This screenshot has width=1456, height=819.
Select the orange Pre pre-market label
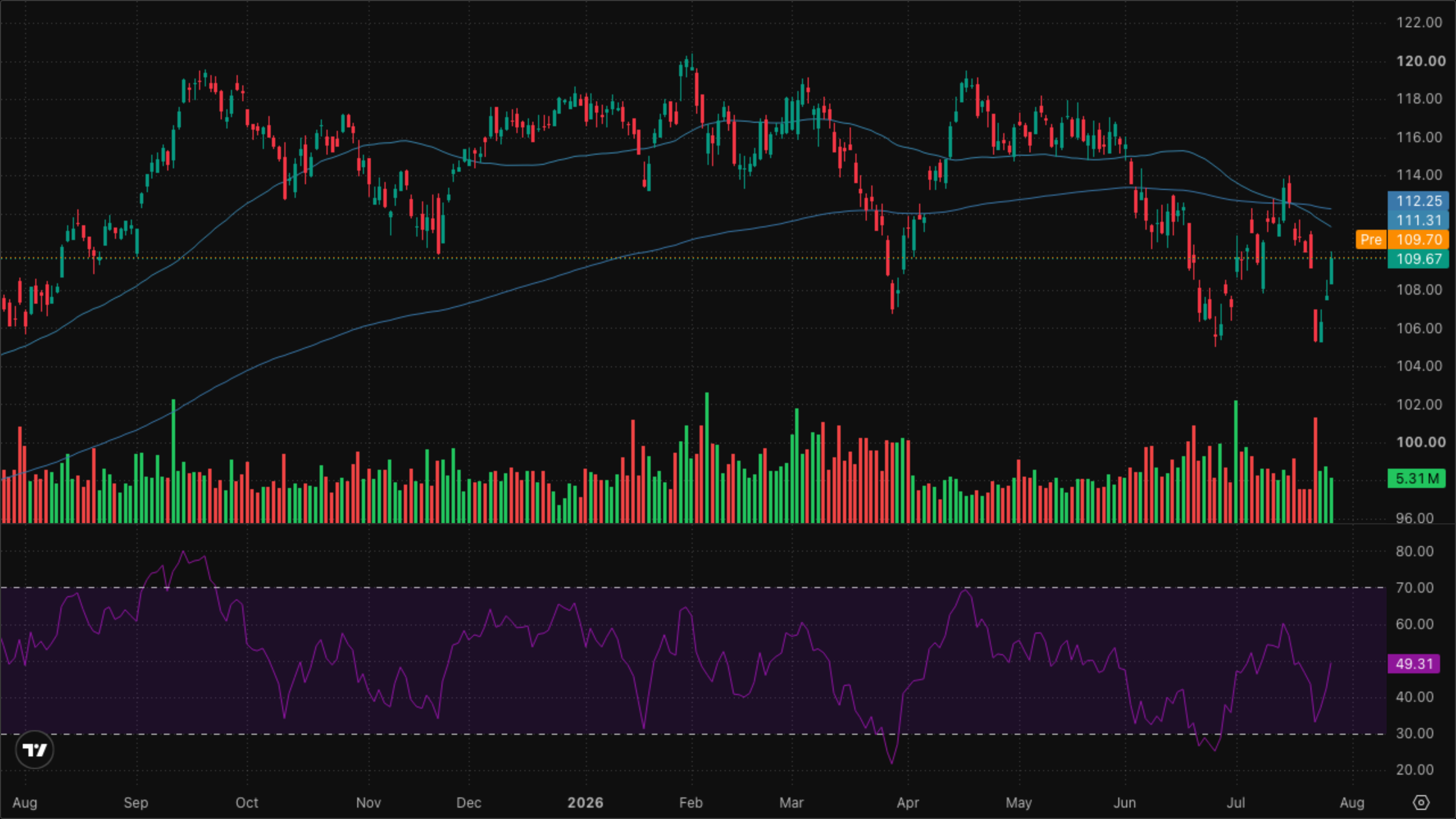coord(1371,239)
